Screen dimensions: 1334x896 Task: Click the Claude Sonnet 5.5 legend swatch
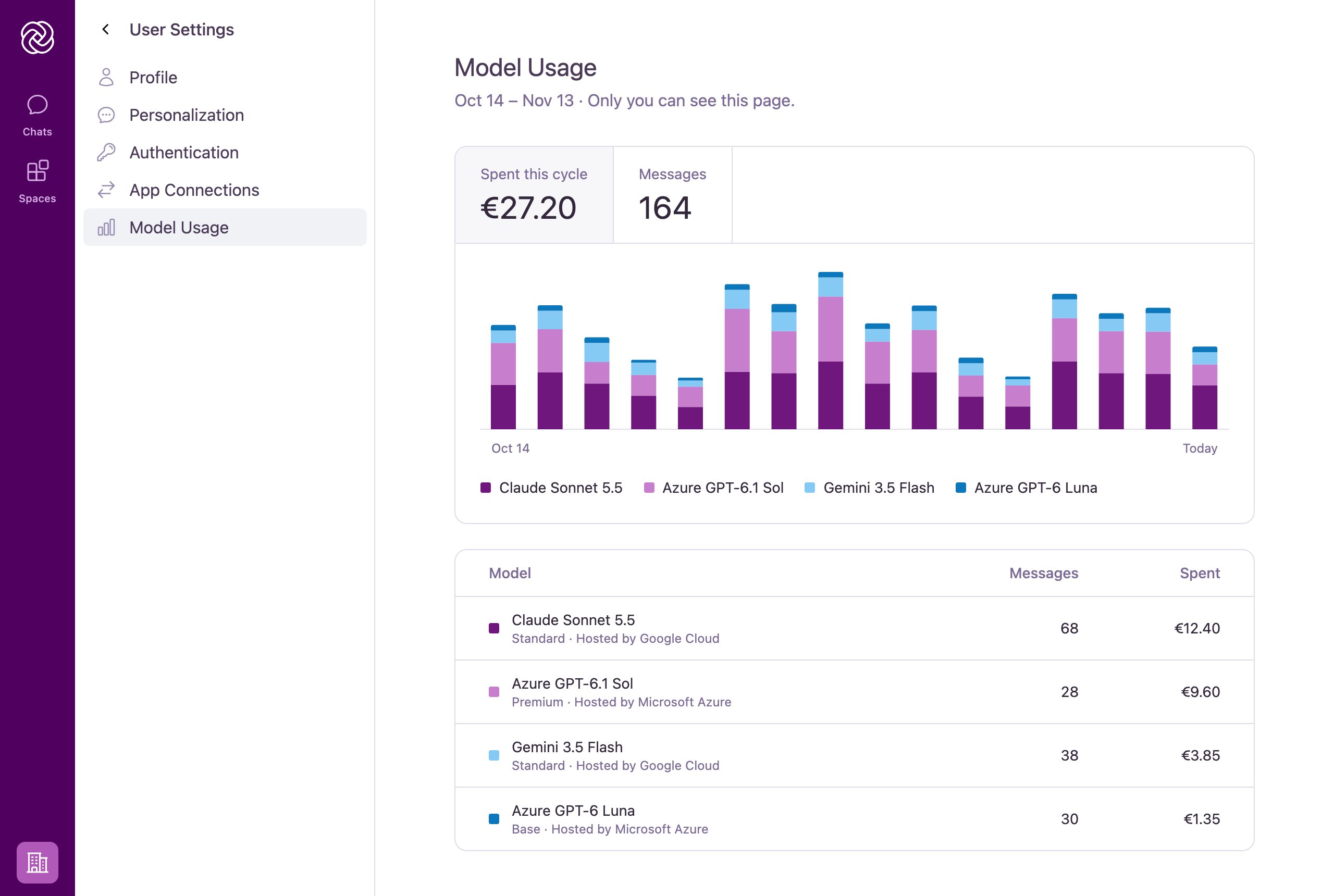pos(486,488)
